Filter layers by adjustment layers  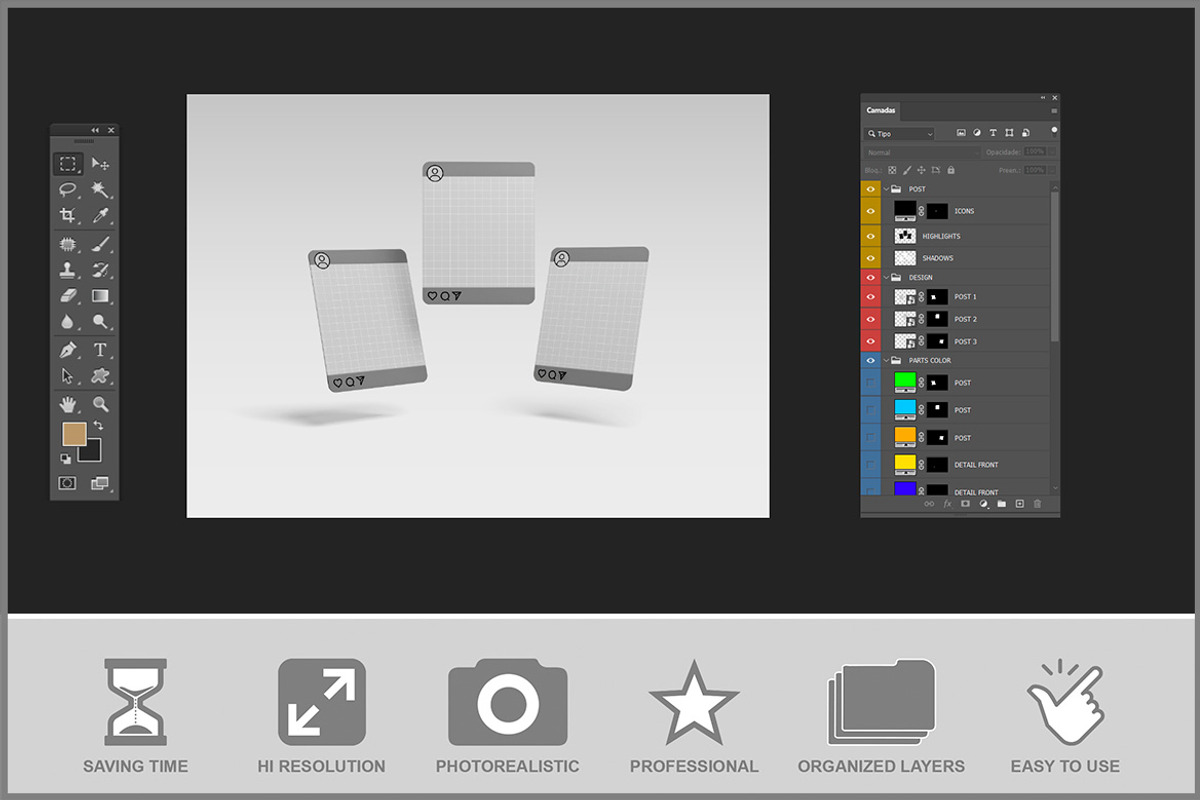click(977, 133)
